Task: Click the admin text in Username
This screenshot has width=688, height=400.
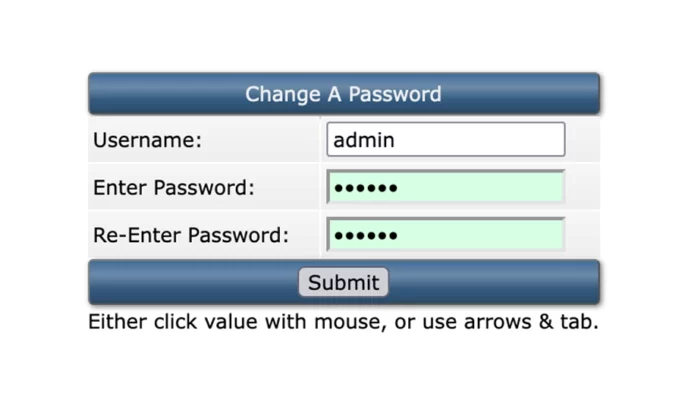Action: [x=364, y=140]
